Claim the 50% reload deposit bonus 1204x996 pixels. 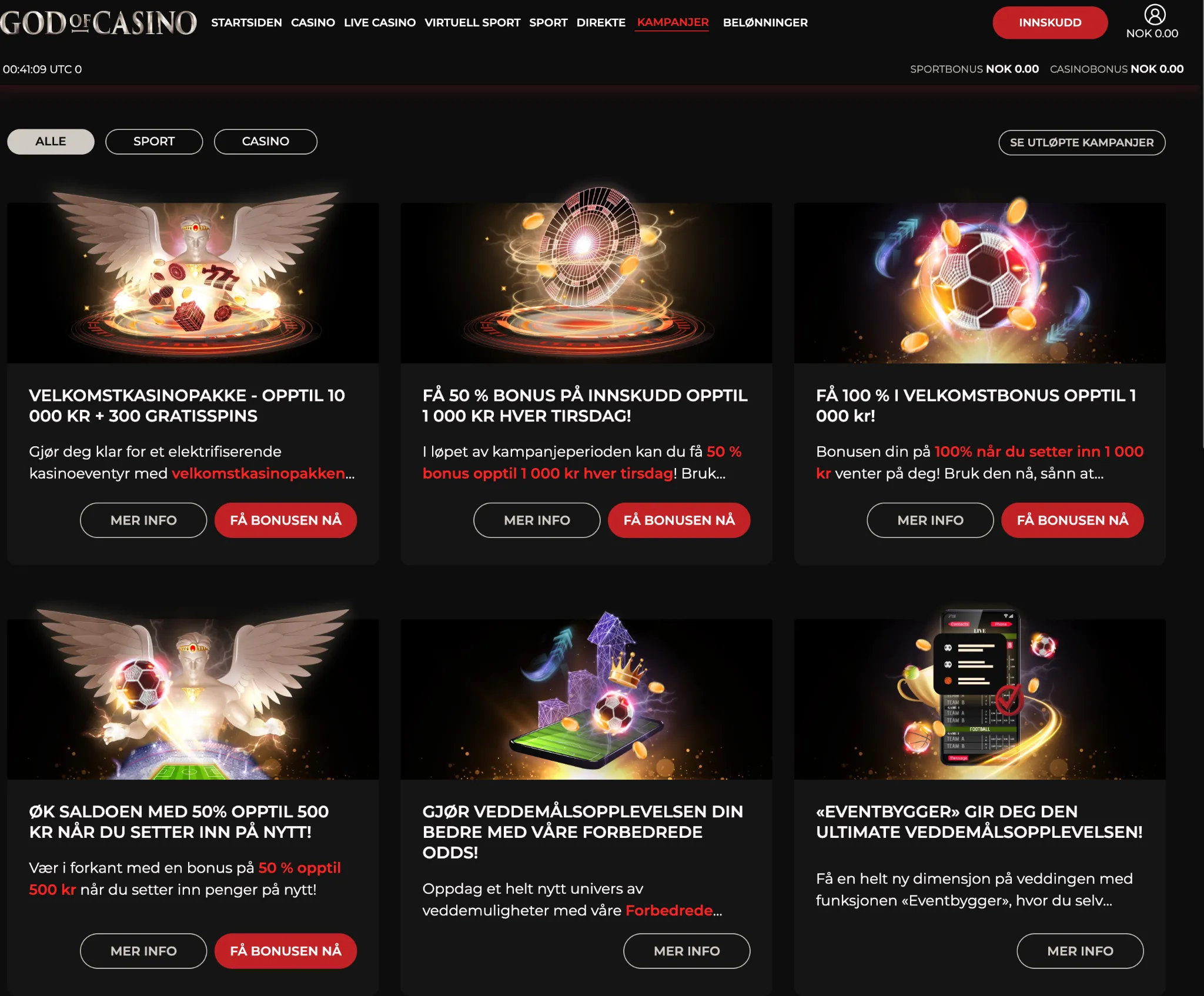point(286,951)
